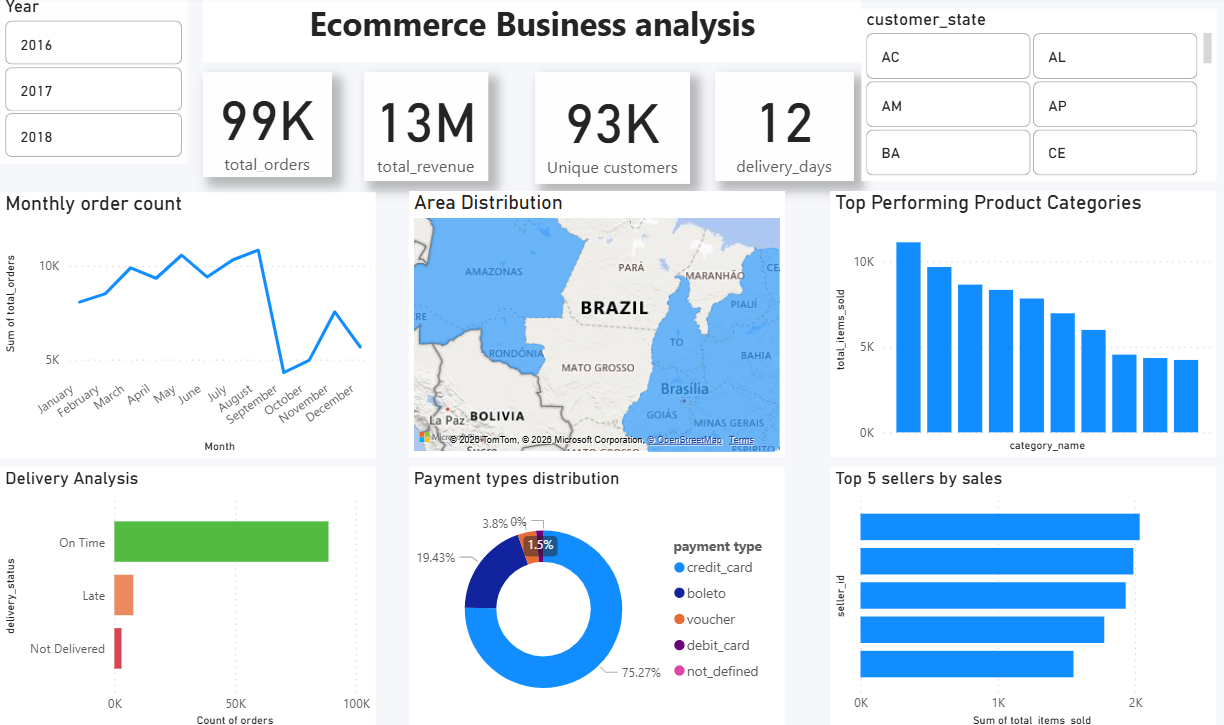Click the Year slicer header
1224x725 pixels.
[x=22, y=7]
